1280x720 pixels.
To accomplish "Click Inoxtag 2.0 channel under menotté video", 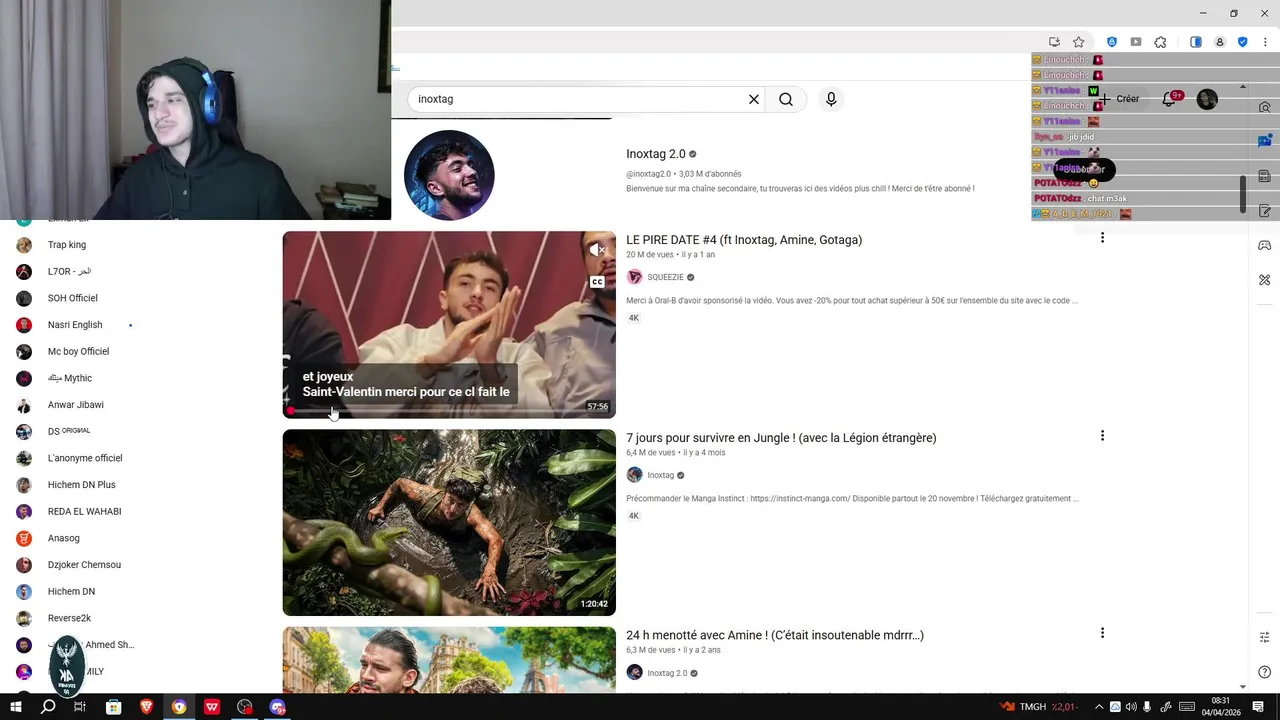I will pyautogui.click(x=667, y=673).
